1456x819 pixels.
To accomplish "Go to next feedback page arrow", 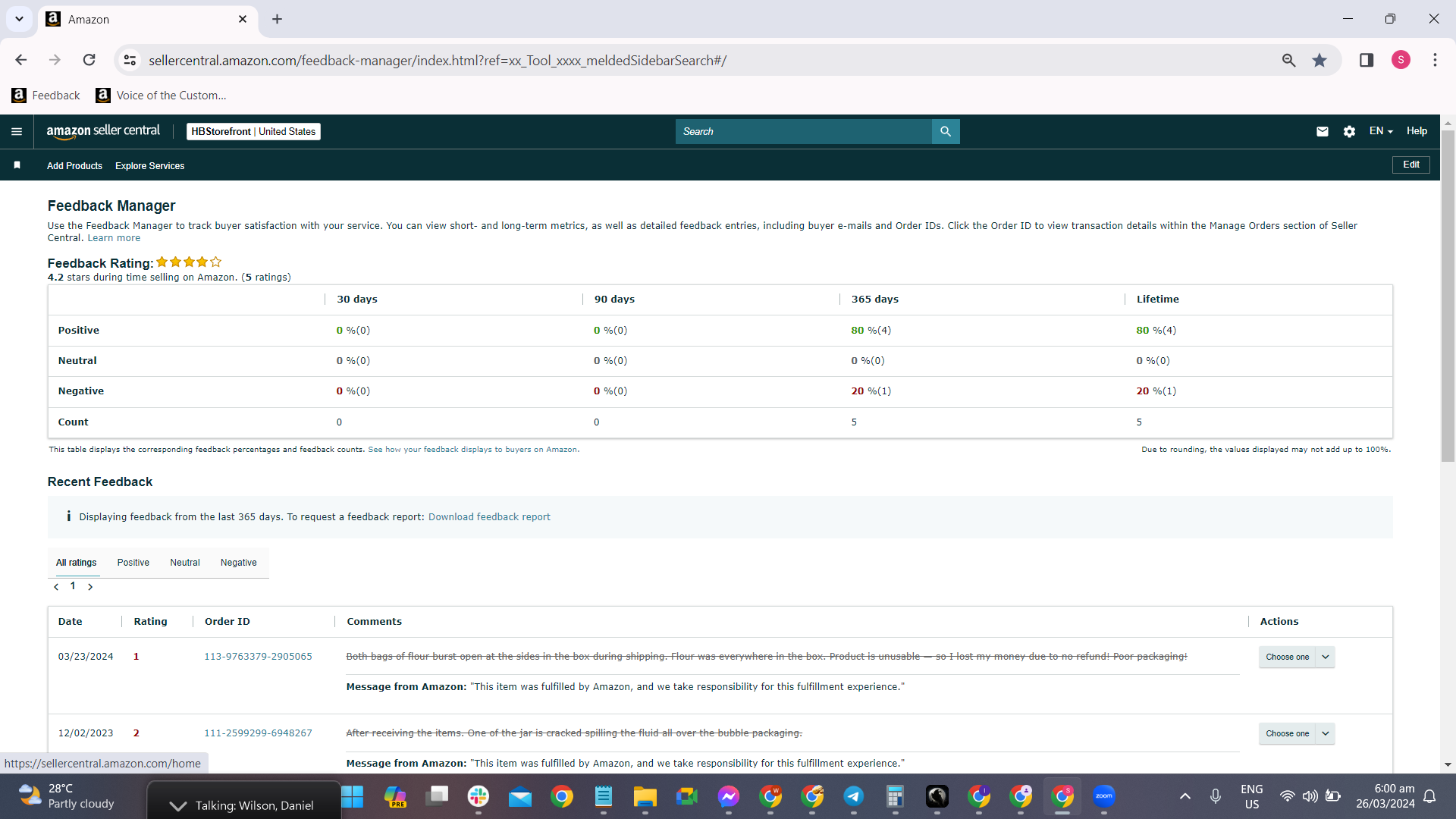I will click(90, 587).
